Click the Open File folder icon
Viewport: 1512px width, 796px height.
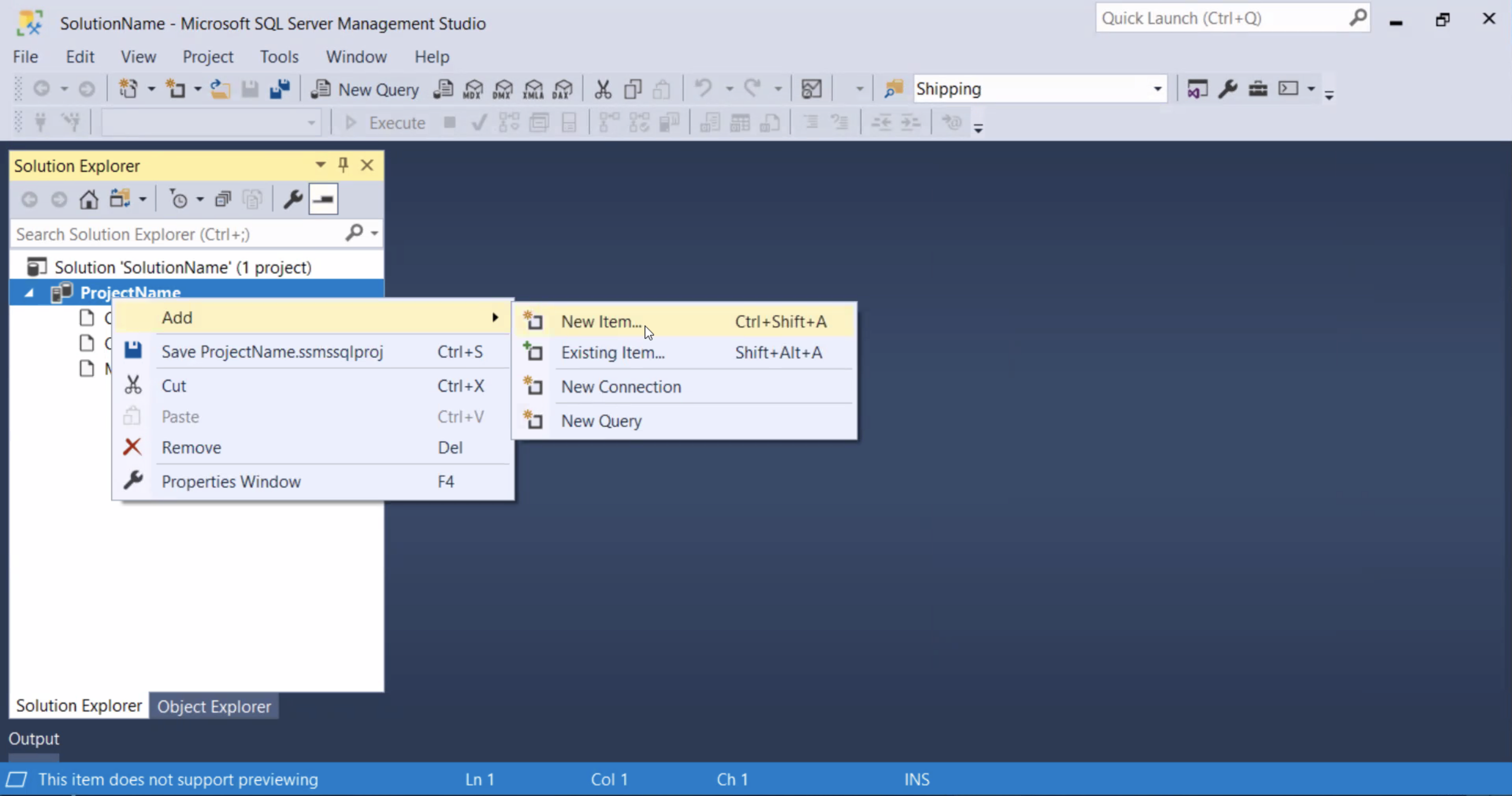(x=220, y=89)
